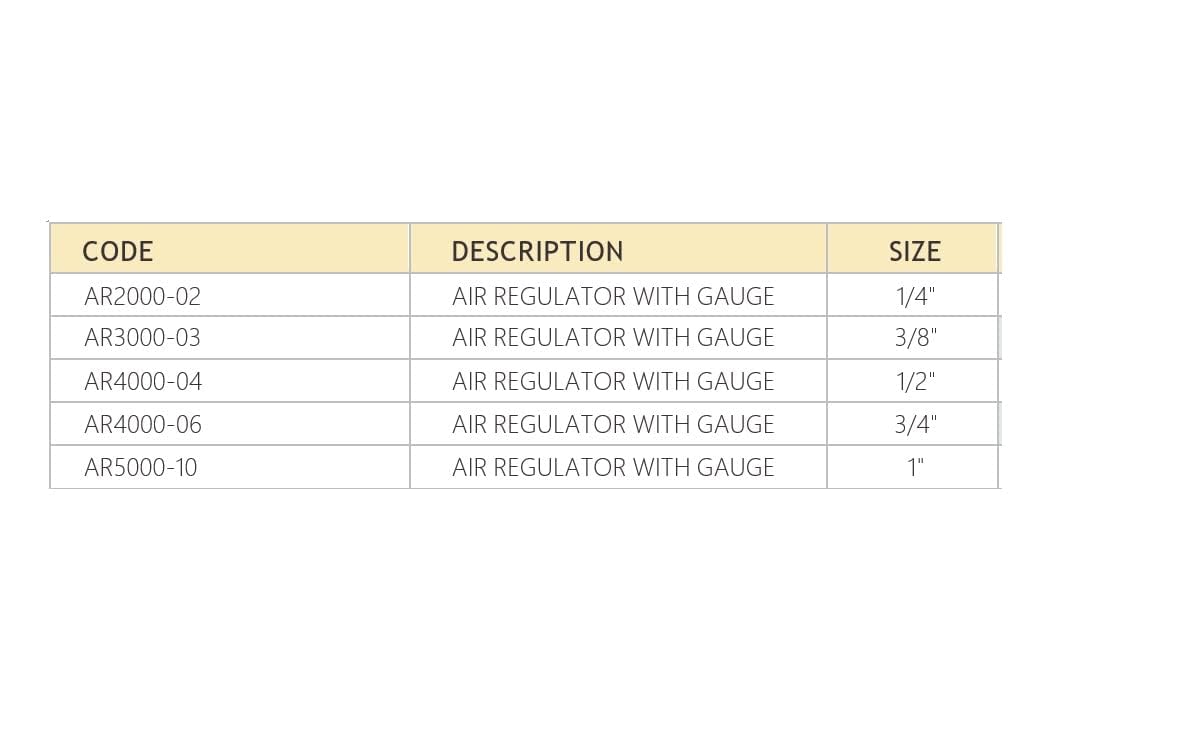1200x742 pixels.
Task: Click the description cell in the AR4000-04 row
Action: click(613, 381)
